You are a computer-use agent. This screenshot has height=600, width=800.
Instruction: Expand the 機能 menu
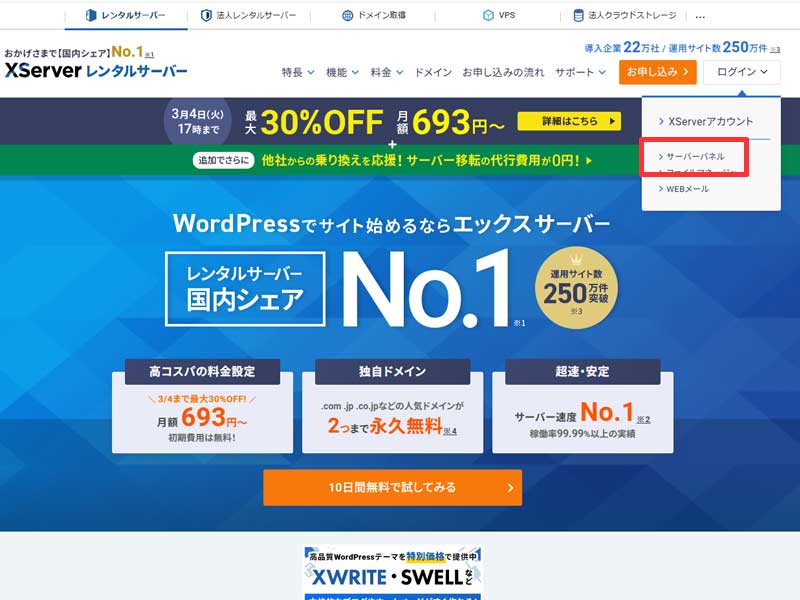tap(342, 72)
